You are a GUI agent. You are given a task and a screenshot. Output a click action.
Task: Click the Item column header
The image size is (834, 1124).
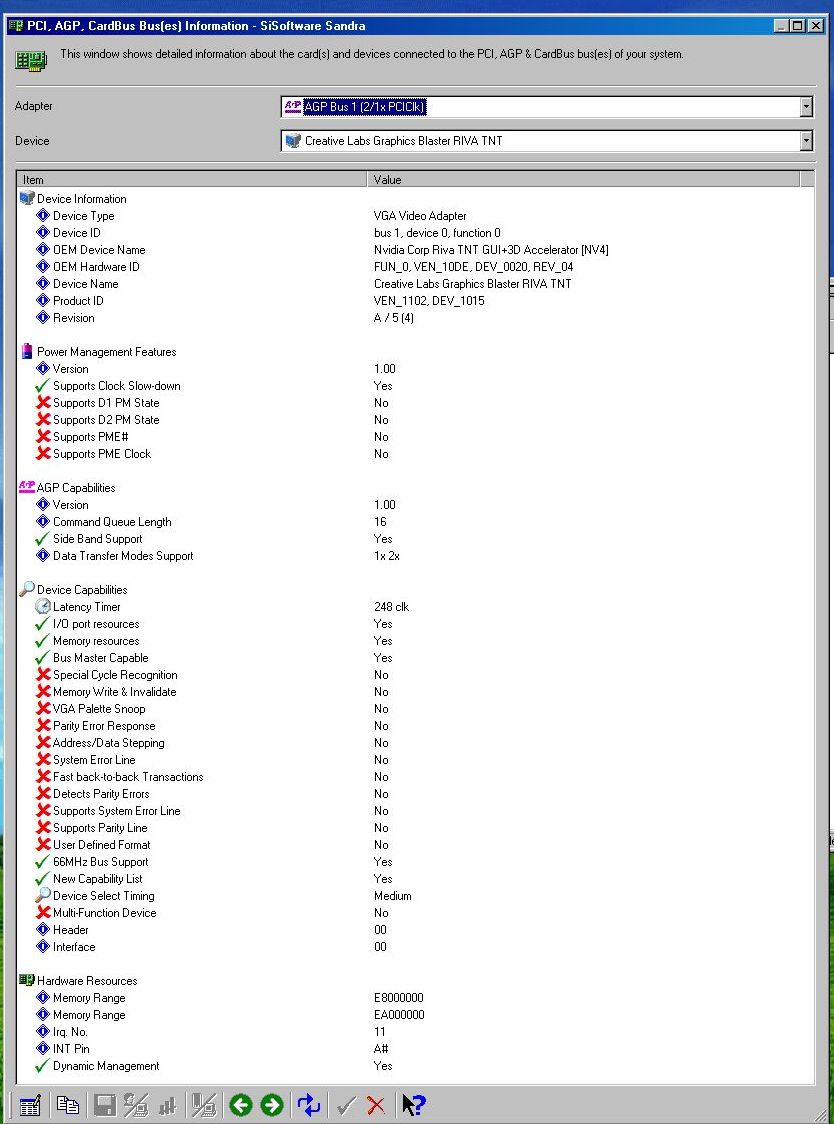191,179
